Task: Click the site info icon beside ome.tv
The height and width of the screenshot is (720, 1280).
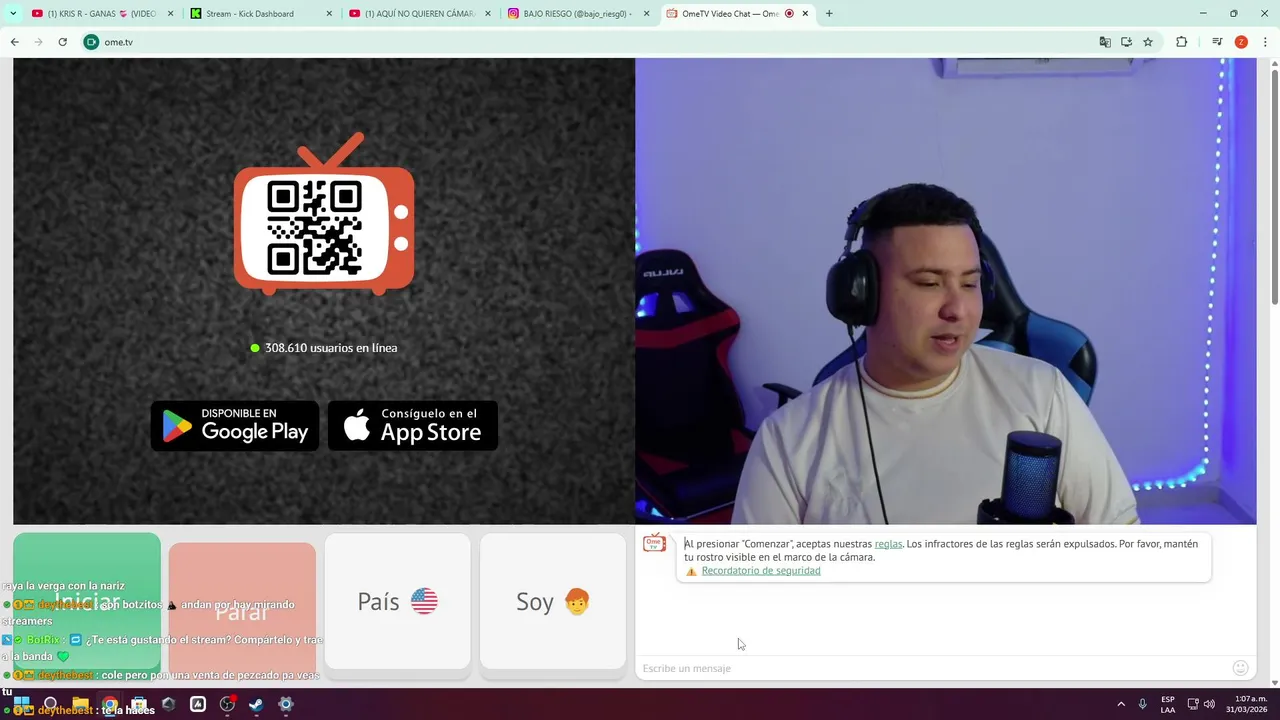Action: pyautogui.click(x=91, y=42)
